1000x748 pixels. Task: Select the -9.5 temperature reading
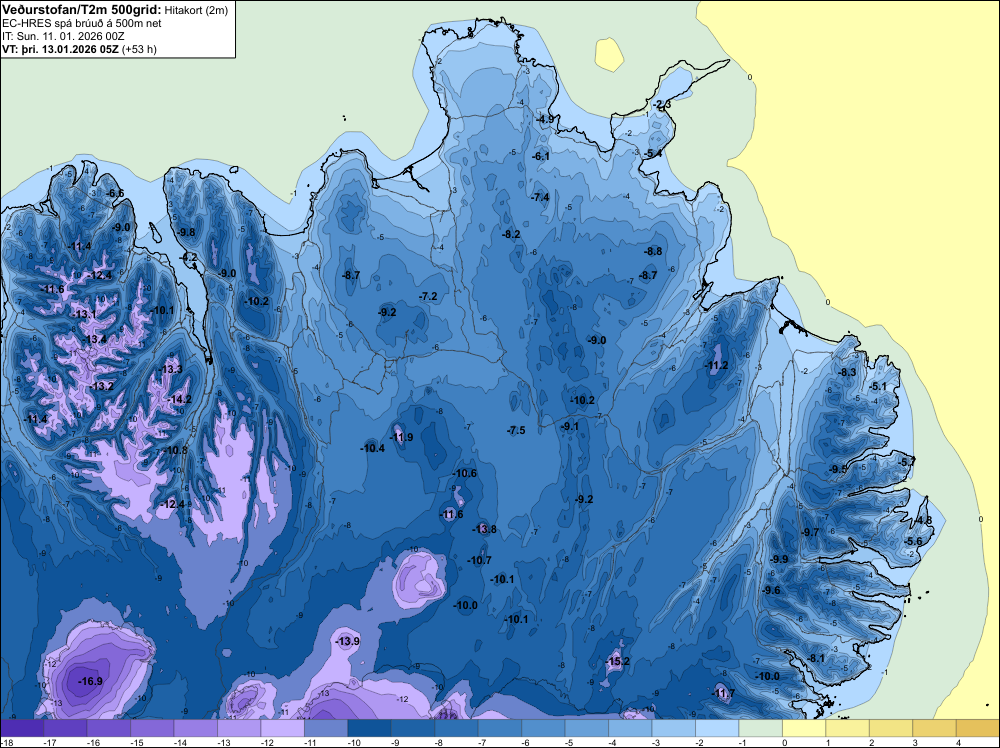coord(839,469)
